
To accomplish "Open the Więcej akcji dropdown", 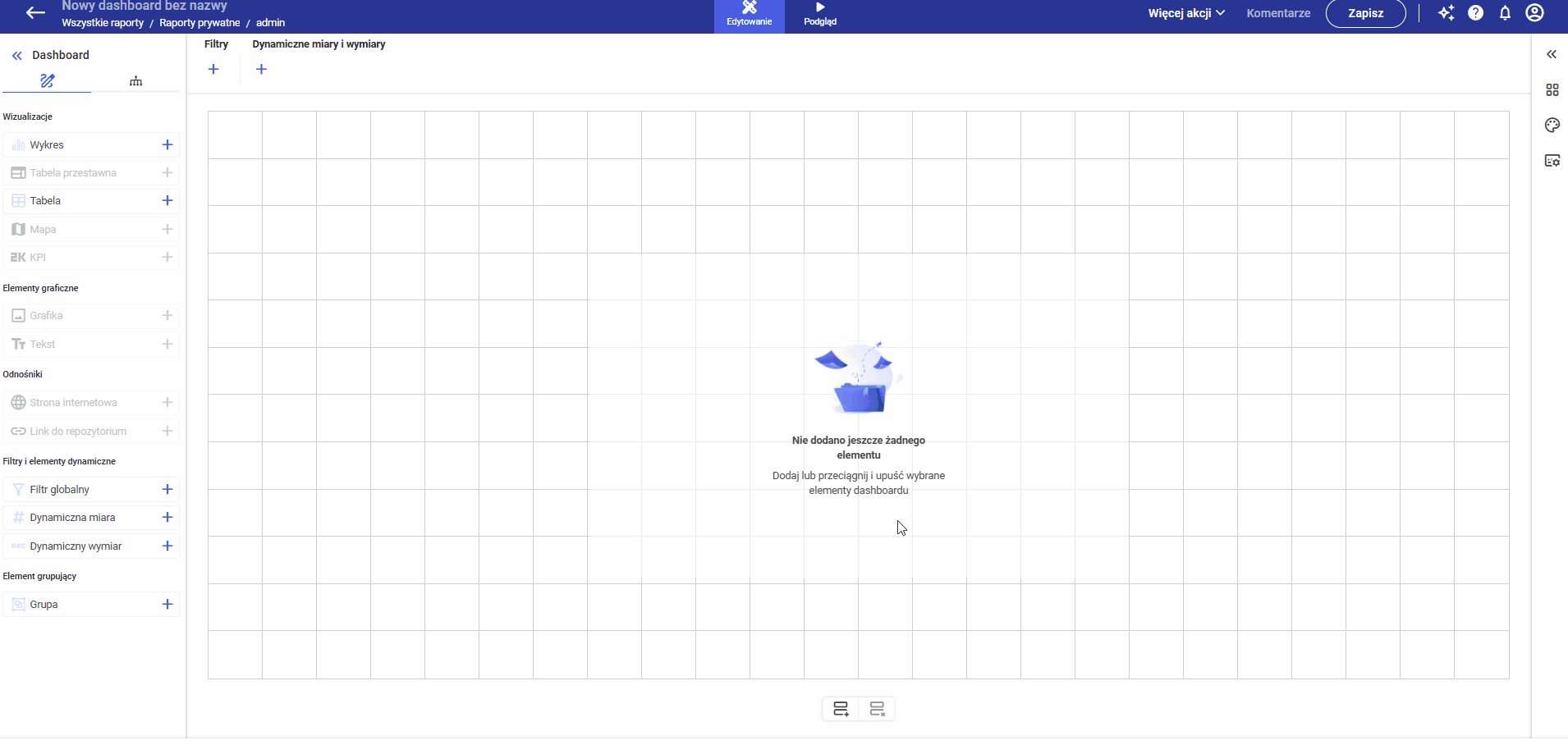I will point(1186,13).
